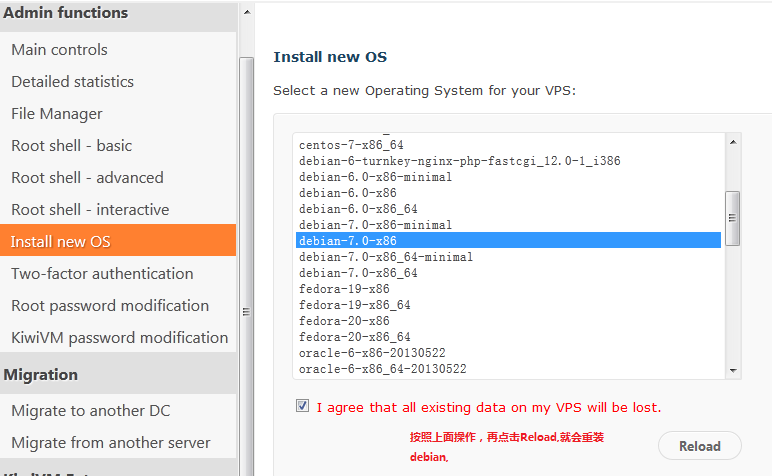Viewport: 772px width, 476px height.
Task: Open KiwiVM password modification
Action: [x=120, y=338]
